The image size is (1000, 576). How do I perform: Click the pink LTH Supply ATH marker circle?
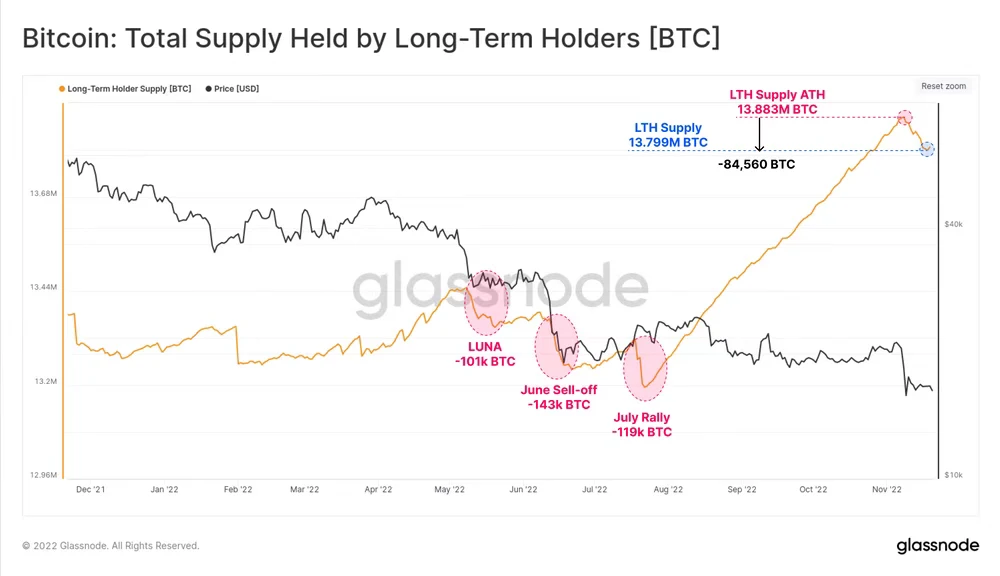coord(904,117)
